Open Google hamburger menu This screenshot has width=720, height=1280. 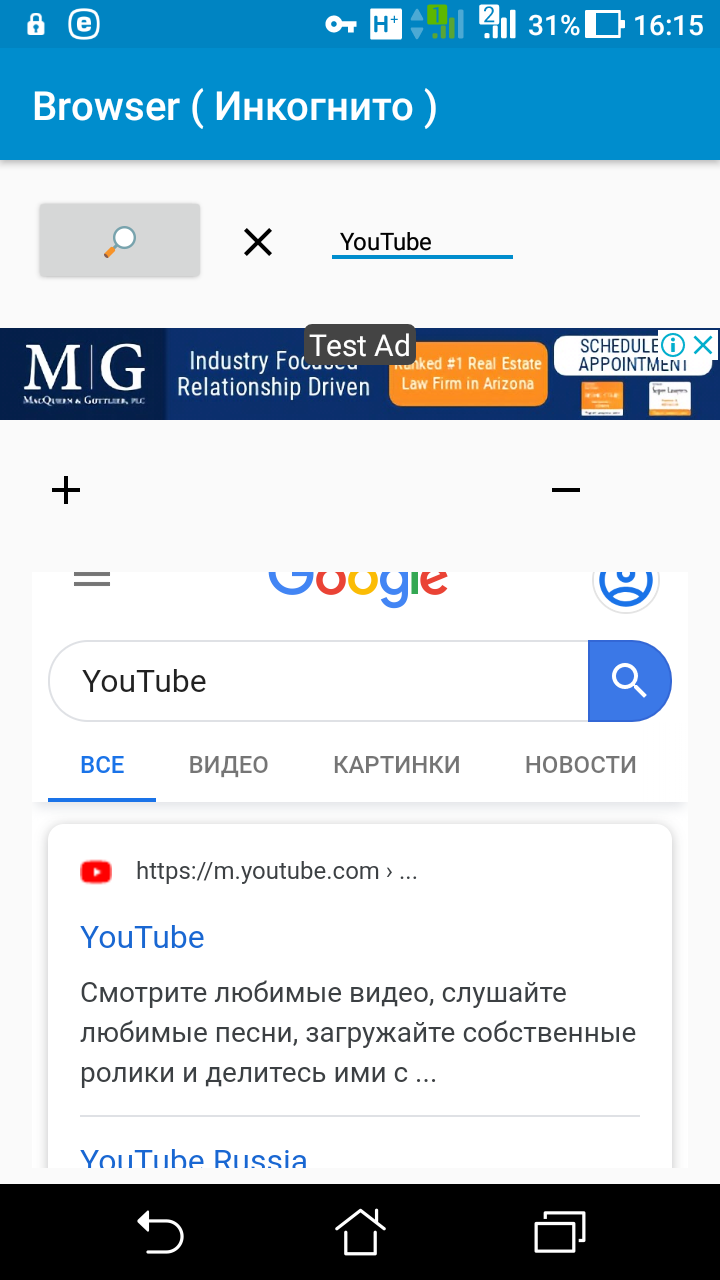pyautogui.click(x=92, y=578)
